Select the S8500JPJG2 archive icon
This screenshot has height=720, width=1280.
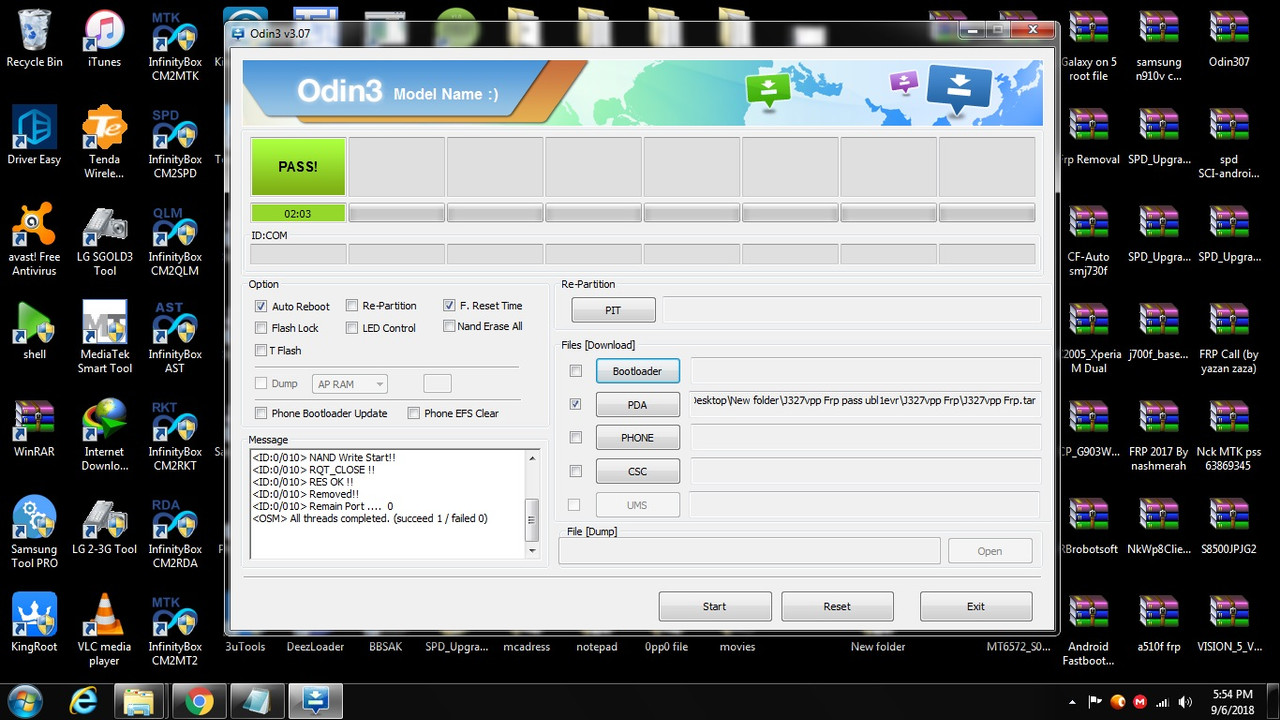click(1229, 527)
